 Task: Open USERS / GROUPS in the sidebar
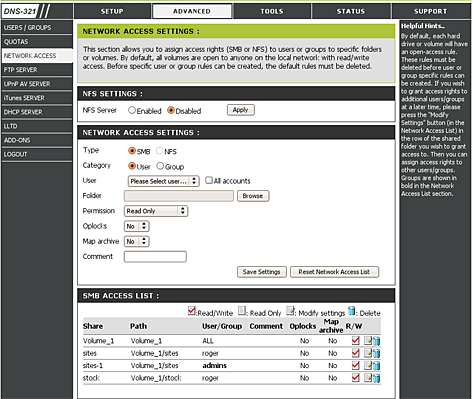click(x=37, y=27)
